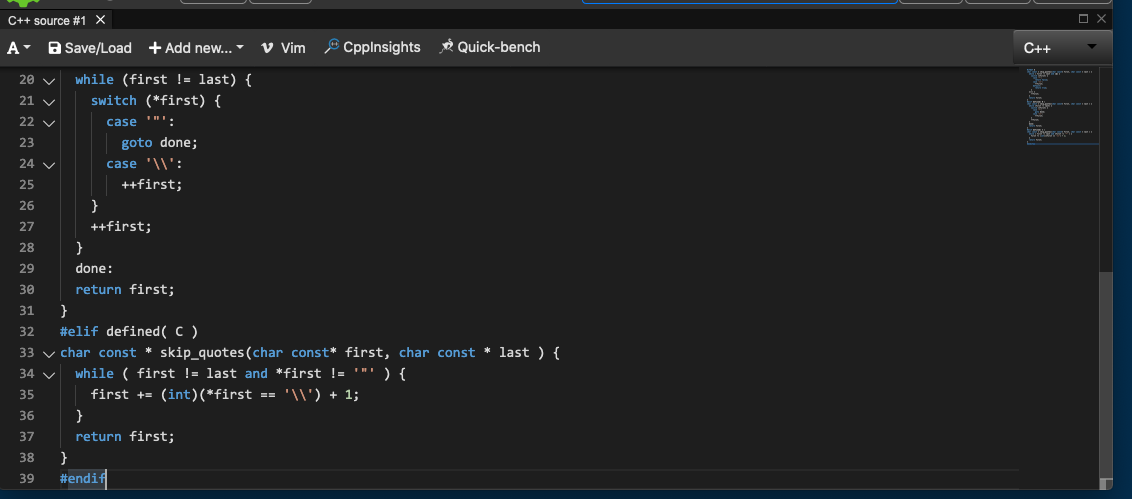Toggle Vim mode
Image resolution: width=1132 pixels, height=499 pixels.
click(x=283, y=48)
